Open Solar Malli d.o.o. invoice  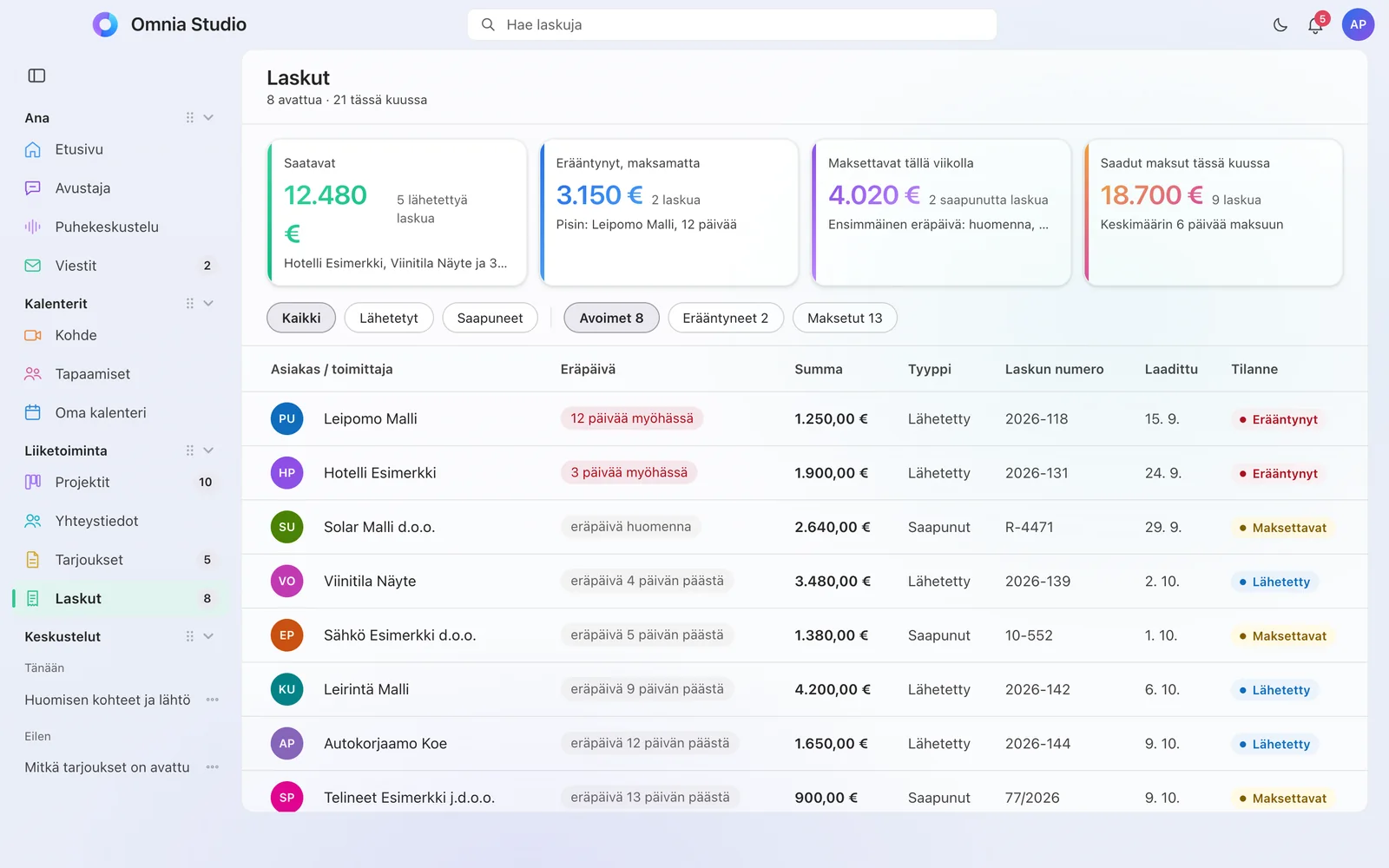coord(804,527)
